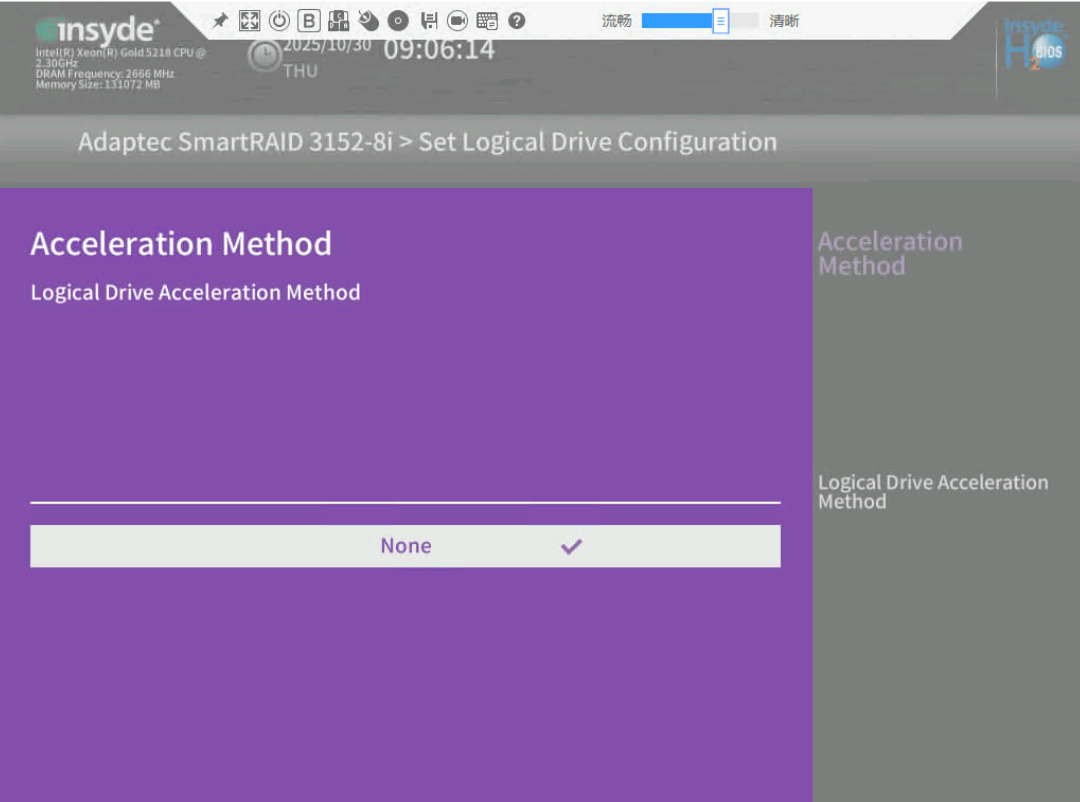The image size is (1080, 802).
Task: Open the virtual keyboard icon
Action: tap(487, 21)
